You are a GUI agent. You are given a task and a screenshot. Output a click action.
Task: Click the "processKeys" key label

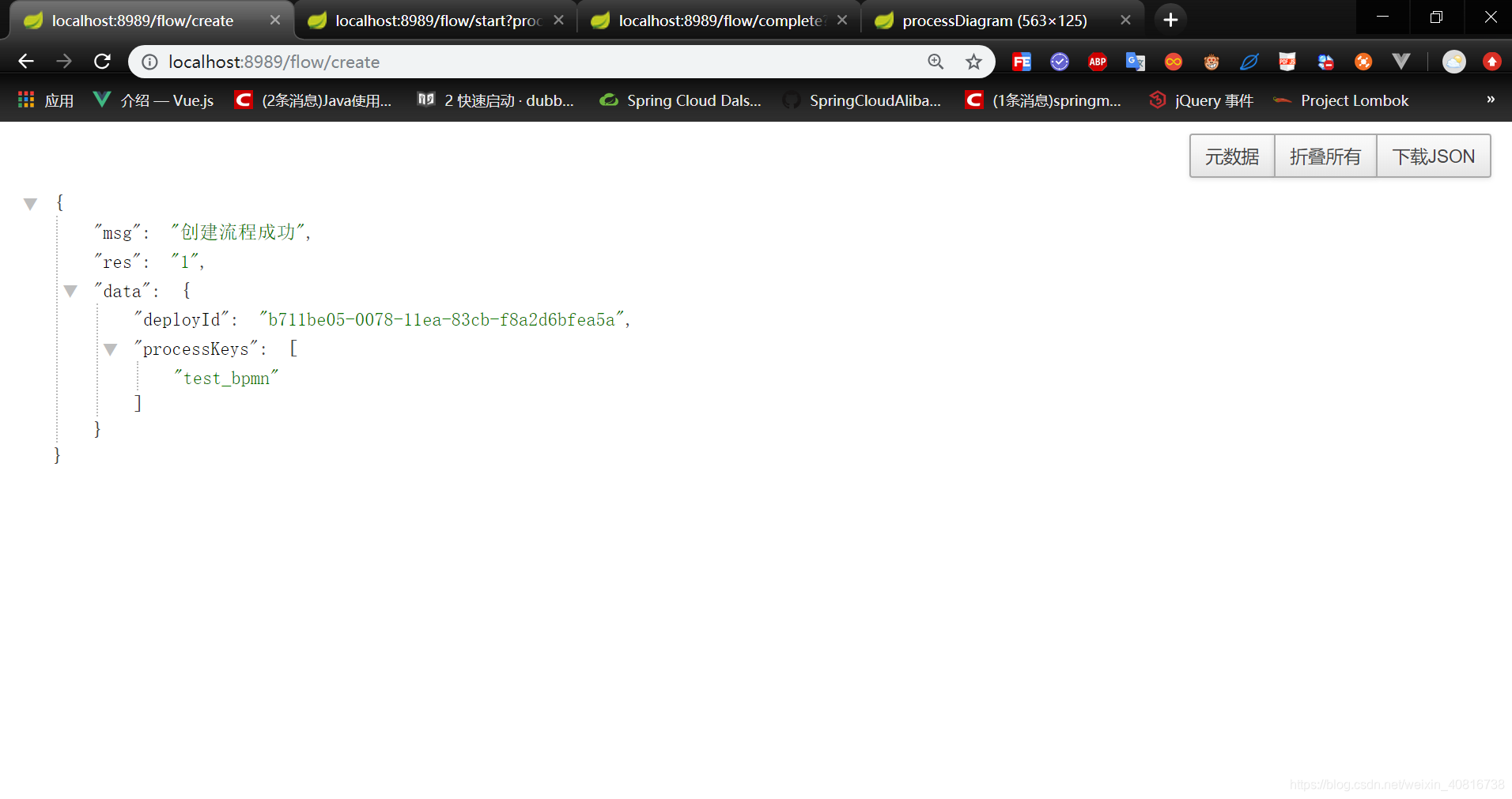tap(196, 349)
